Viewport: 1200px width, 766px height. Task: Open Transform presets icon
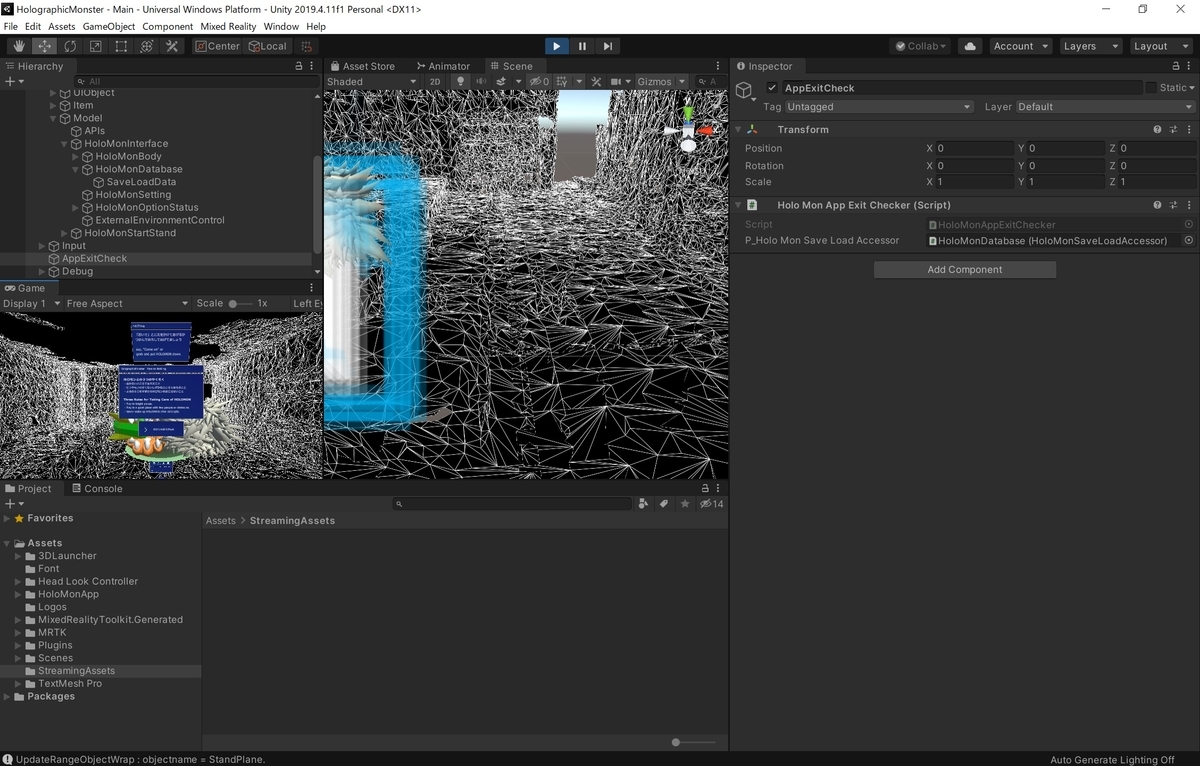[x=1173, y=130]
